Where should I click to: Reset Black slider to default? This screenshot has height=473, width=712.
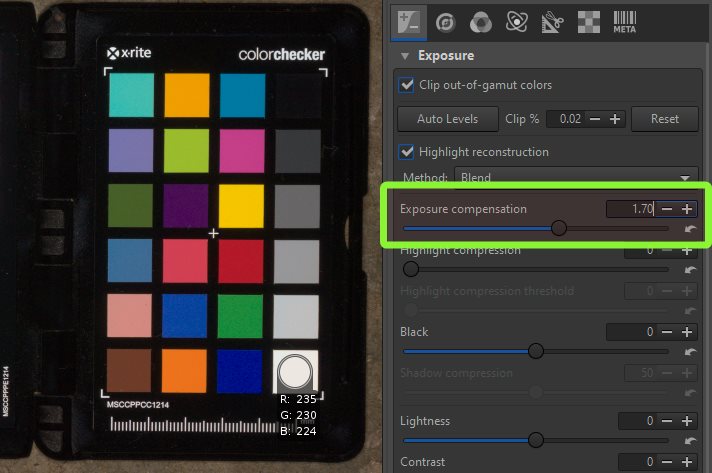click(690, 352)
